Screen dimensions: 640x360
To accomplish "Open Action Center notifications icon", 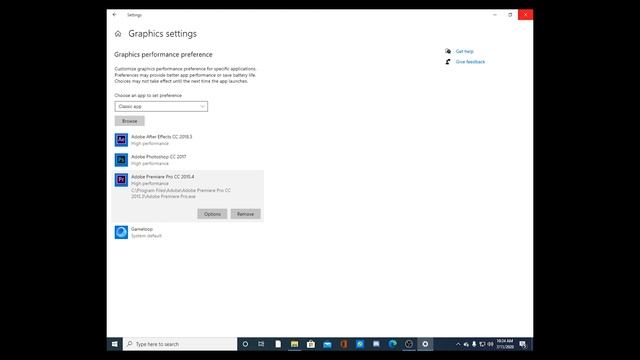I will (523, 344).
